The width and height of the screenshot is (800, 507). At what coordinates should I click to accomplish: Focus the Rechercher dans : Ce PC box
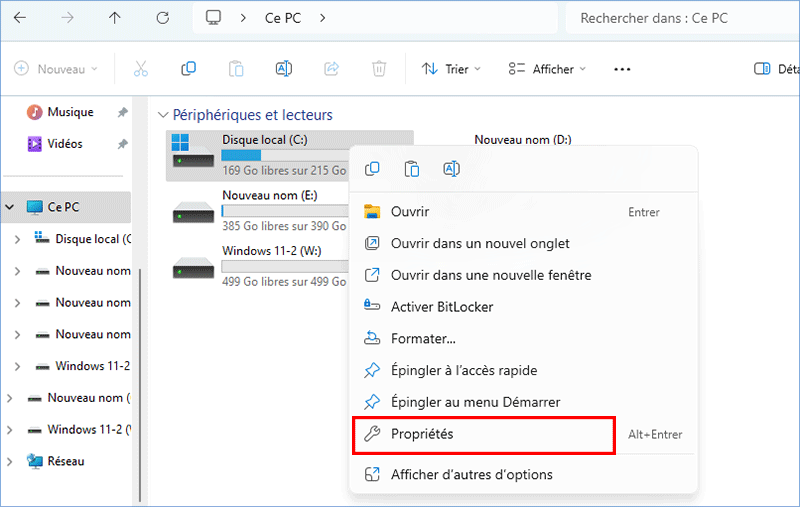683,18
